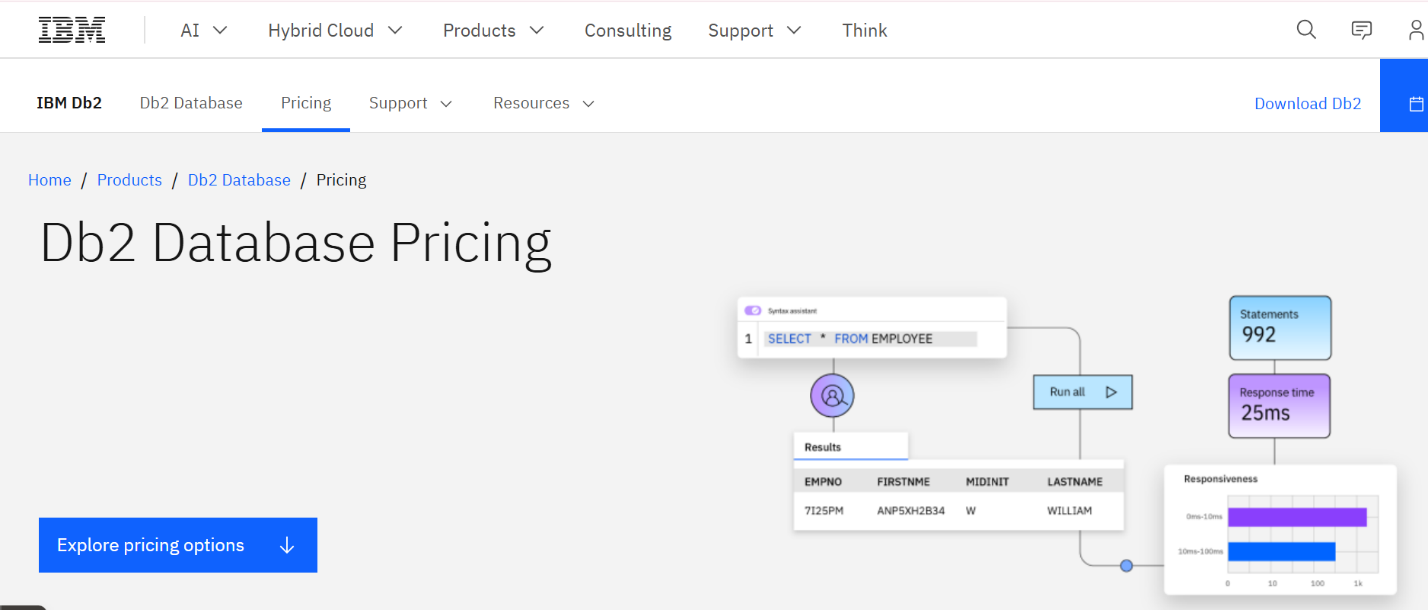Click the down arrow on Explore pricing options
This screenshot has width=1428, height=610.
[x=287, y=545]
